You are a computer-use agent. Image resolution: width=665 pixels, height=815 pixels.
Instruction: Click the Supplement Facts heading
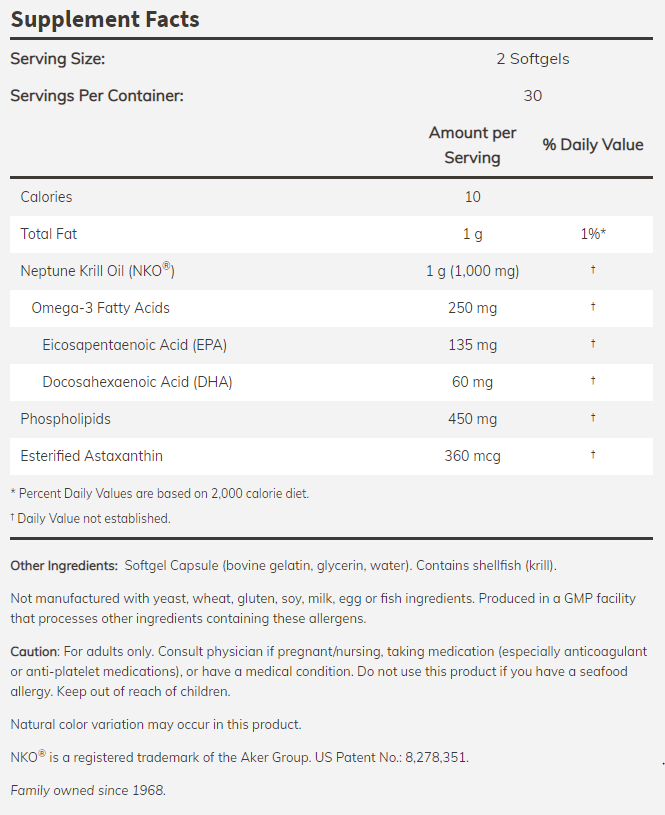[104, 19]
